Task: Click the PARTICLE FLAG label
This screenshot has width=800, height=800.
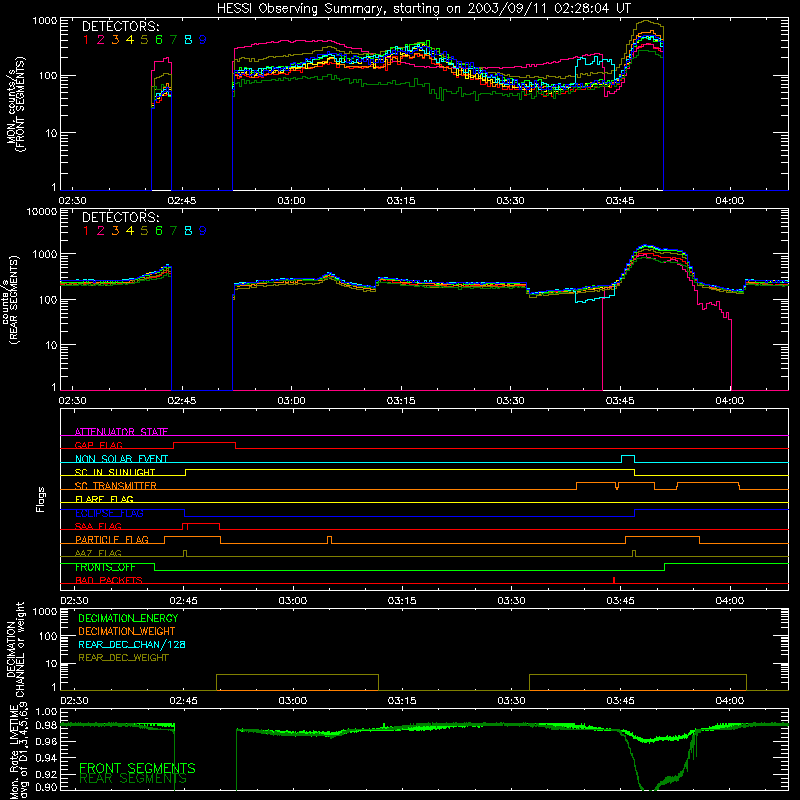Action: 112,540
